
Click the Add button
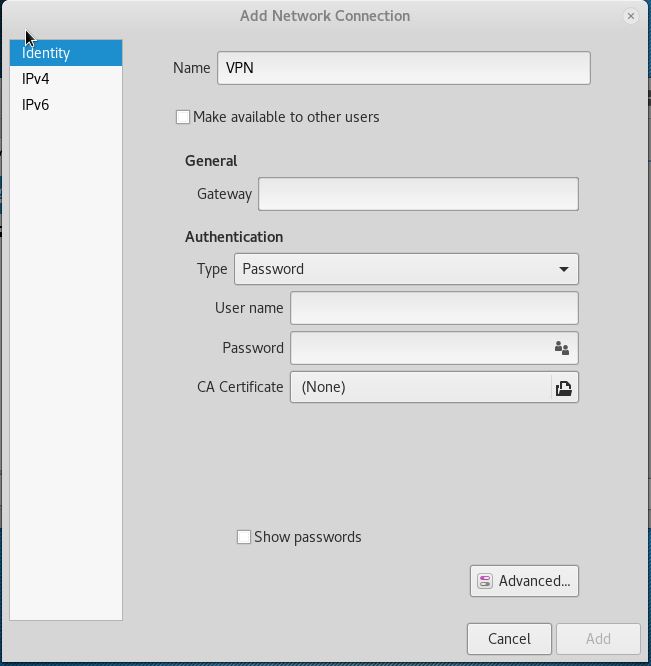(x=598, y=639)
